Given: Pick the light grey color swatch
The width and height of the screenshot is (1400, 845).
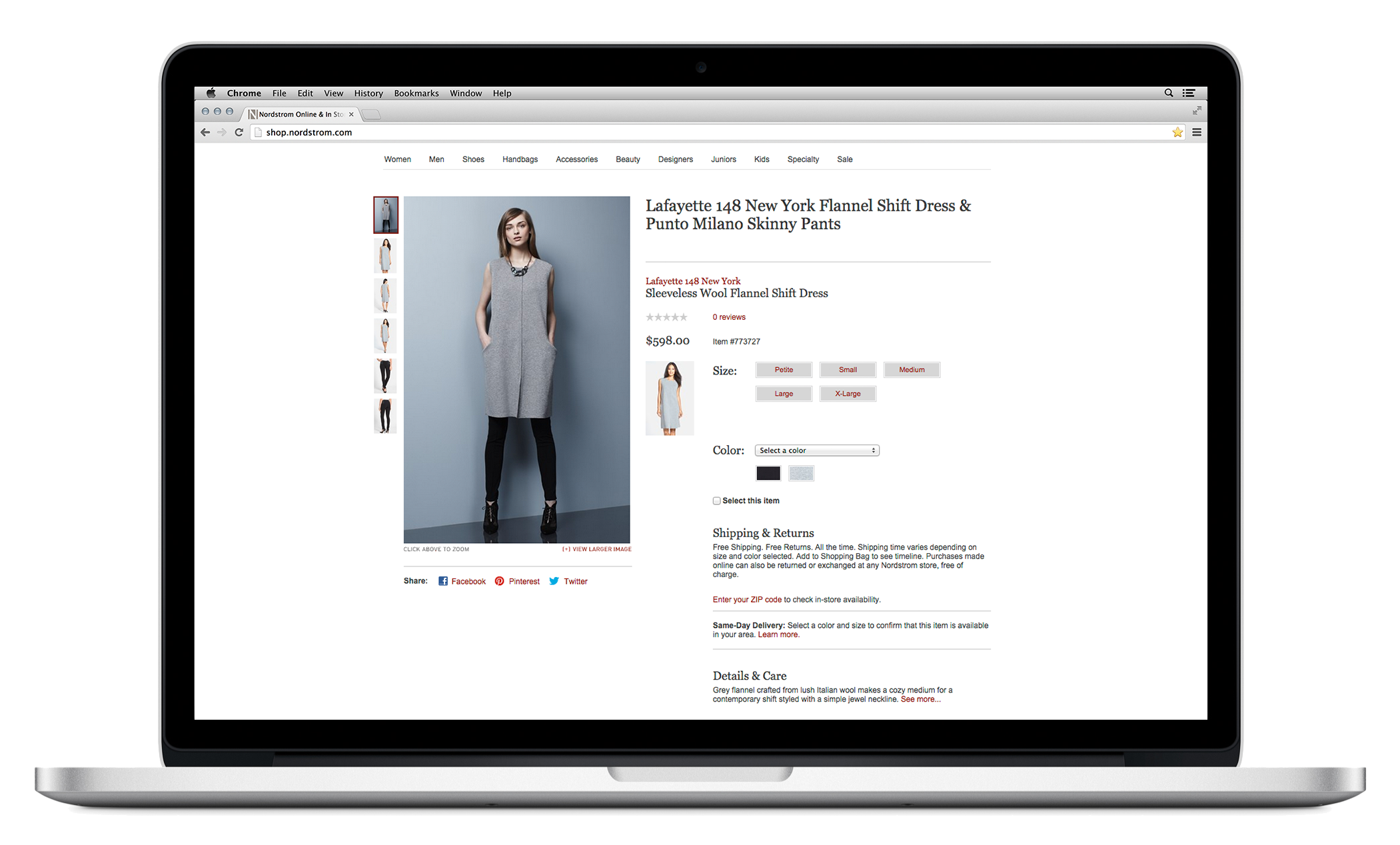Looking at the screenshot, I should click(801, 473).
